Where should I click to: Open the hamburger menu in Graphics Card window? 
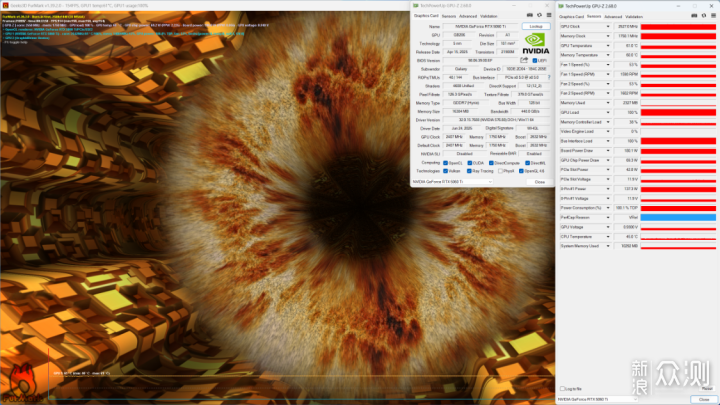(549, 16)
